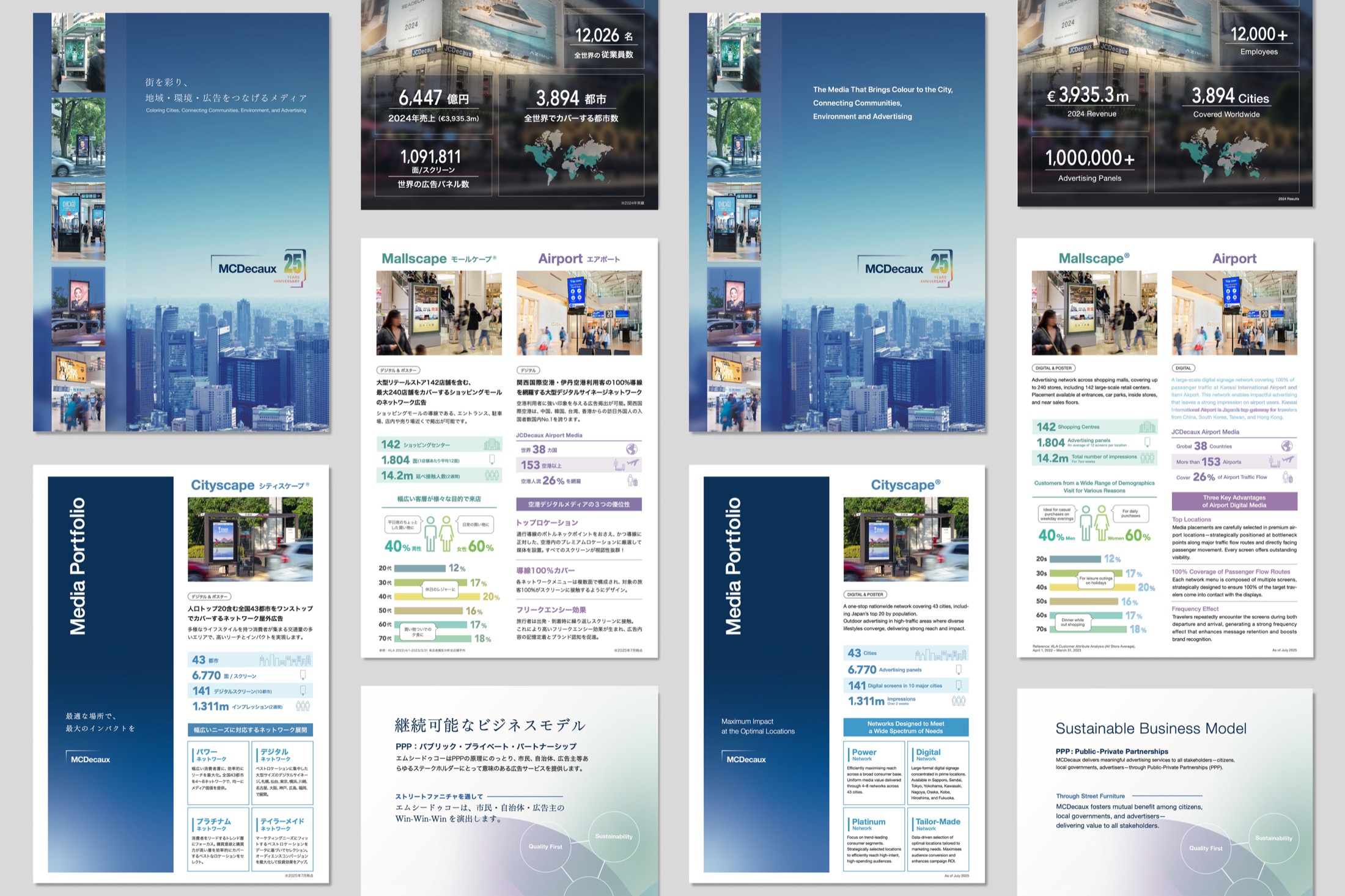The width and height of the screenshot is (1345, 896).
Task: Click the MCDecaux logo under Maximum Impact at the Optimal Locations
Action: pos(745,758)
